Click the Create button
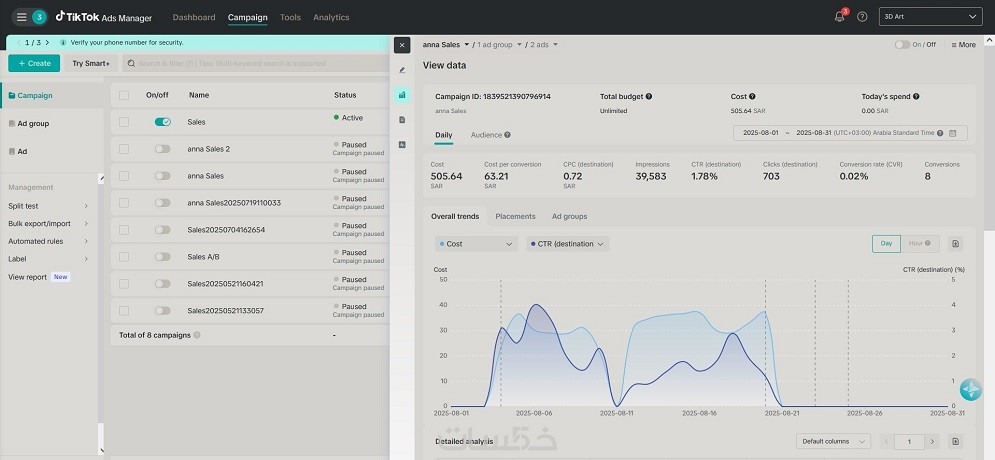The width and height of the screenshot is (995, 460). [x=34, y=63]
